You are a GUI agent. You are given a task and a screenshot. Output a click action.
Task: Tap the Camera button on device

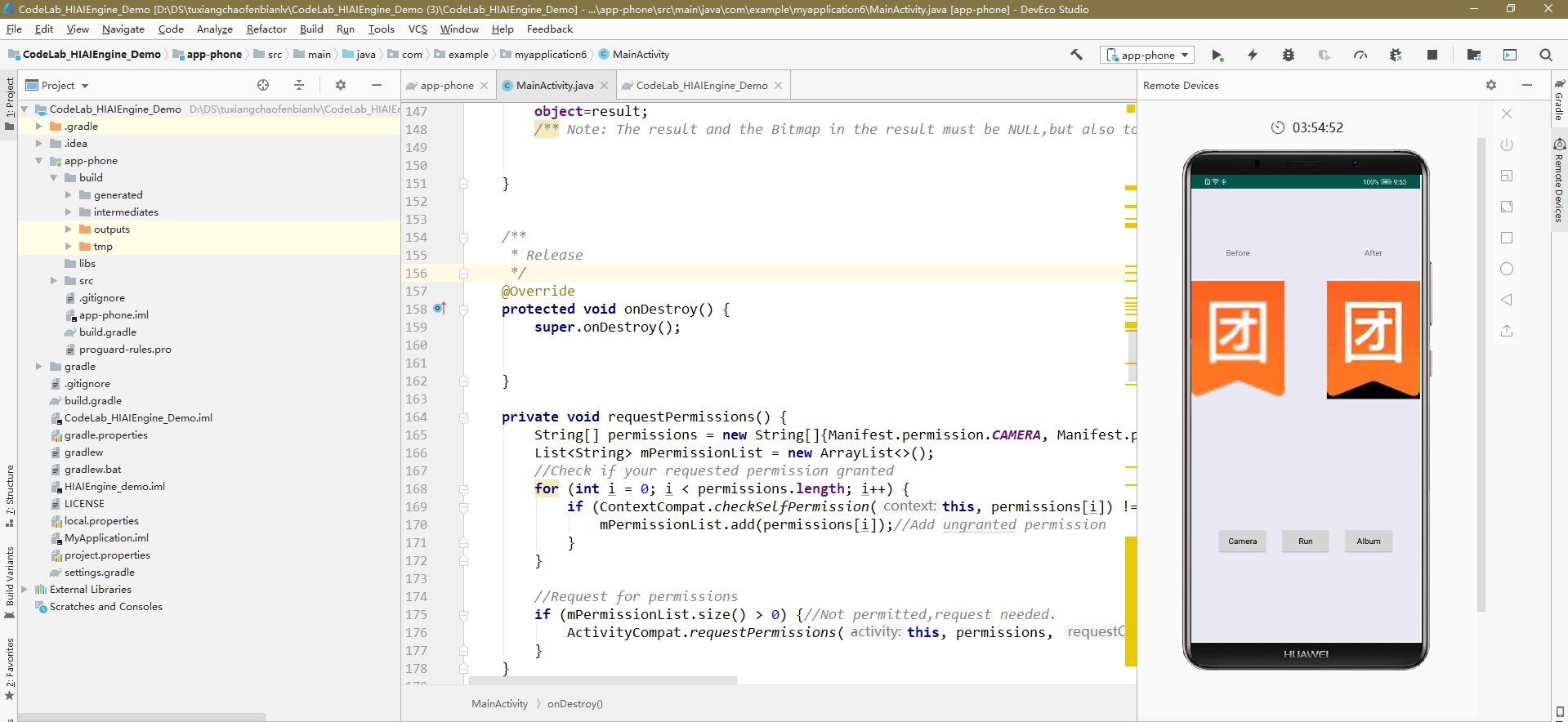[x=1242, y=541]
